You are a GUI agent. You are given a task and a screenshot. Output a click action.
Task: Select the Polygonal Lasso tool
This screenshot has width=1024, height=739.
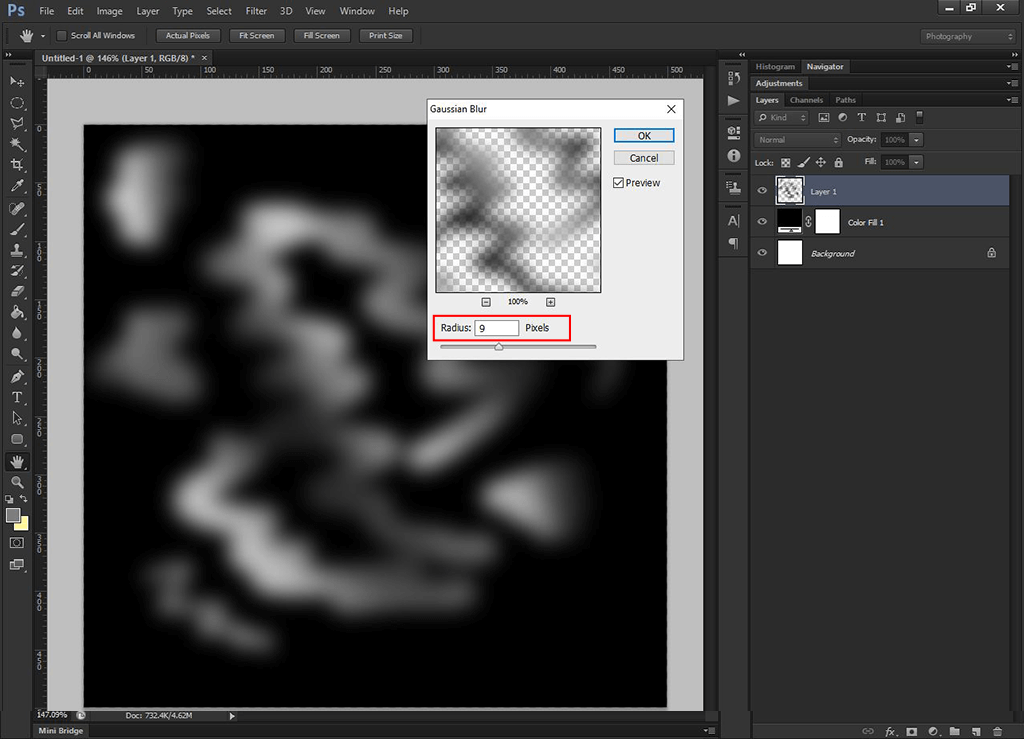tap(17, 123)
